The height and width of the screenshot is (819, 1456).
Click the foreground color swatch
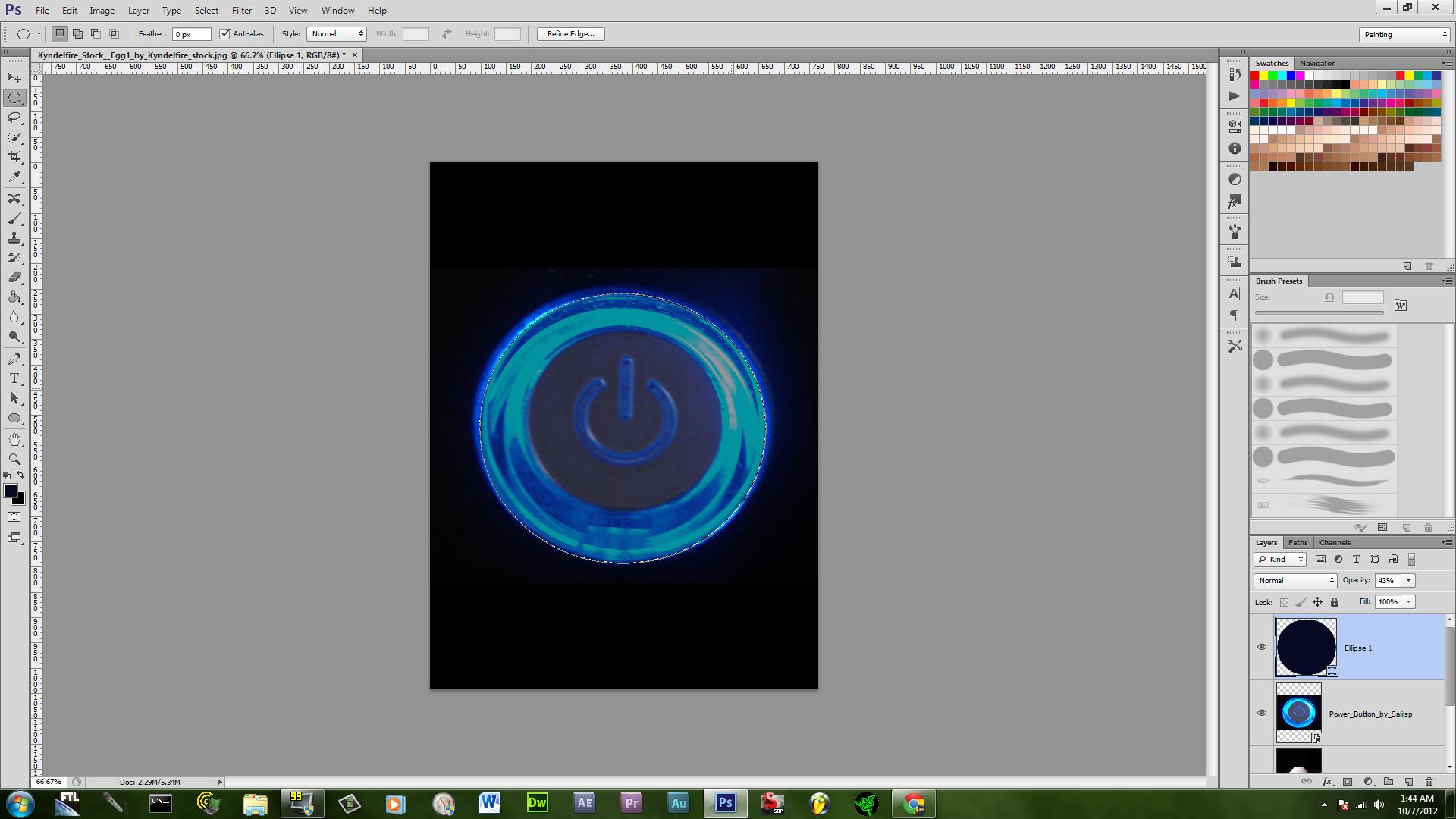[11, 491]
